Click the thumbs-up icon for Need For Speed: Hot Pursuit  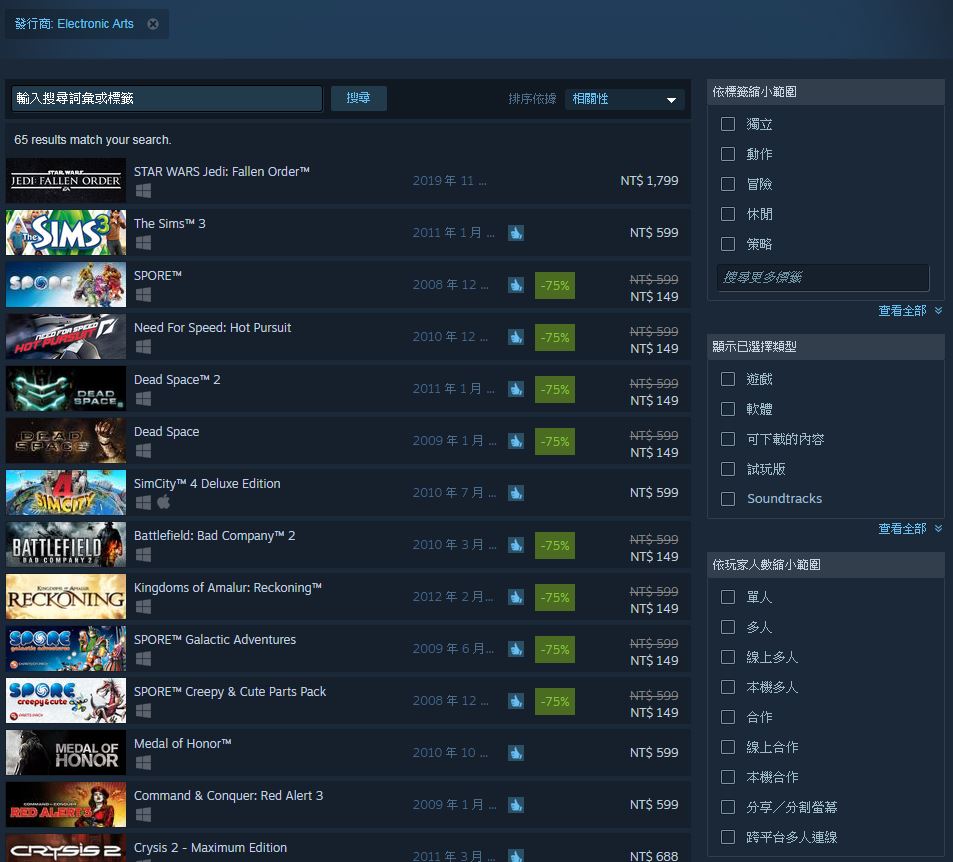point(516,337)
